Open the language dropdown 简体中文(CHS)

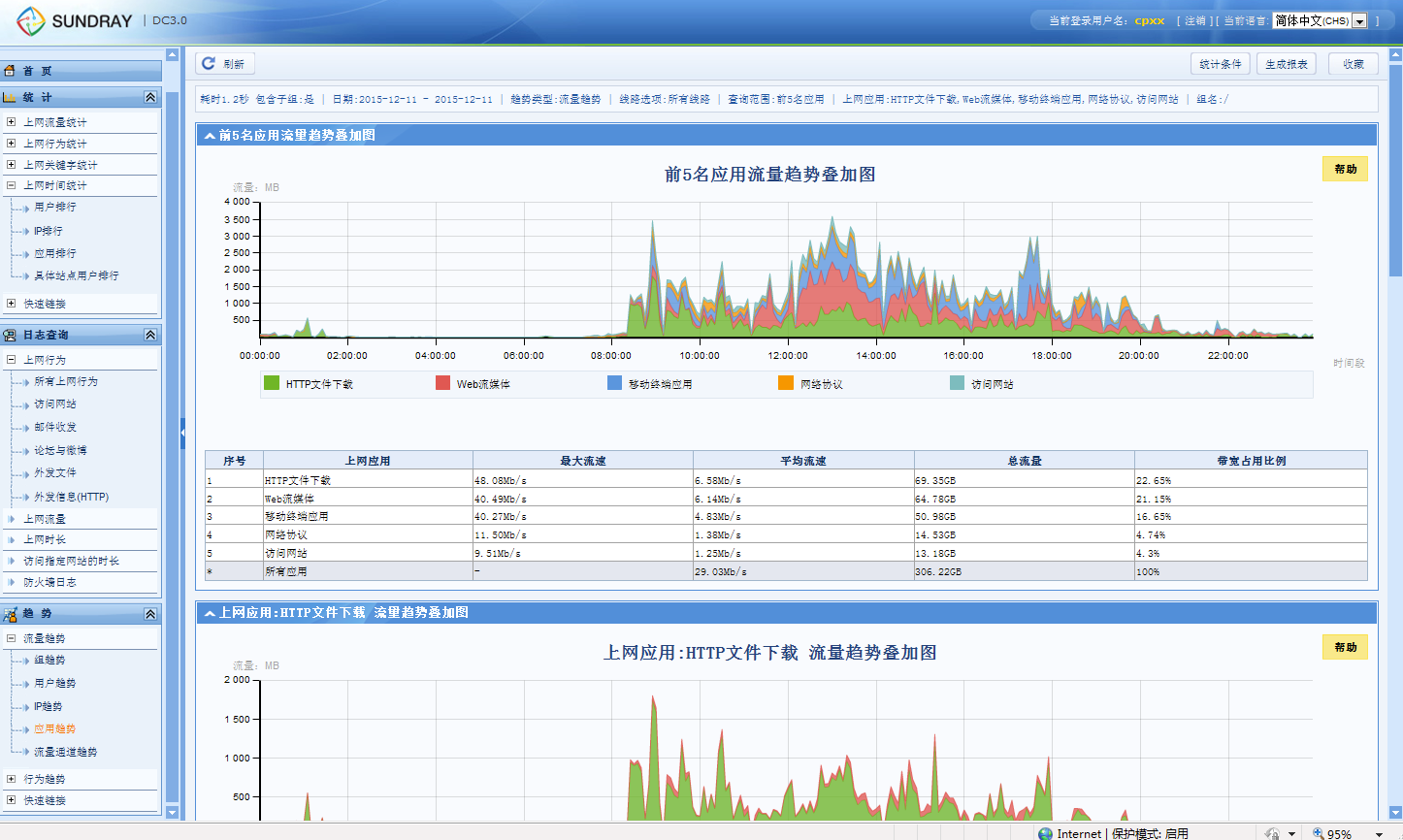1359,20
